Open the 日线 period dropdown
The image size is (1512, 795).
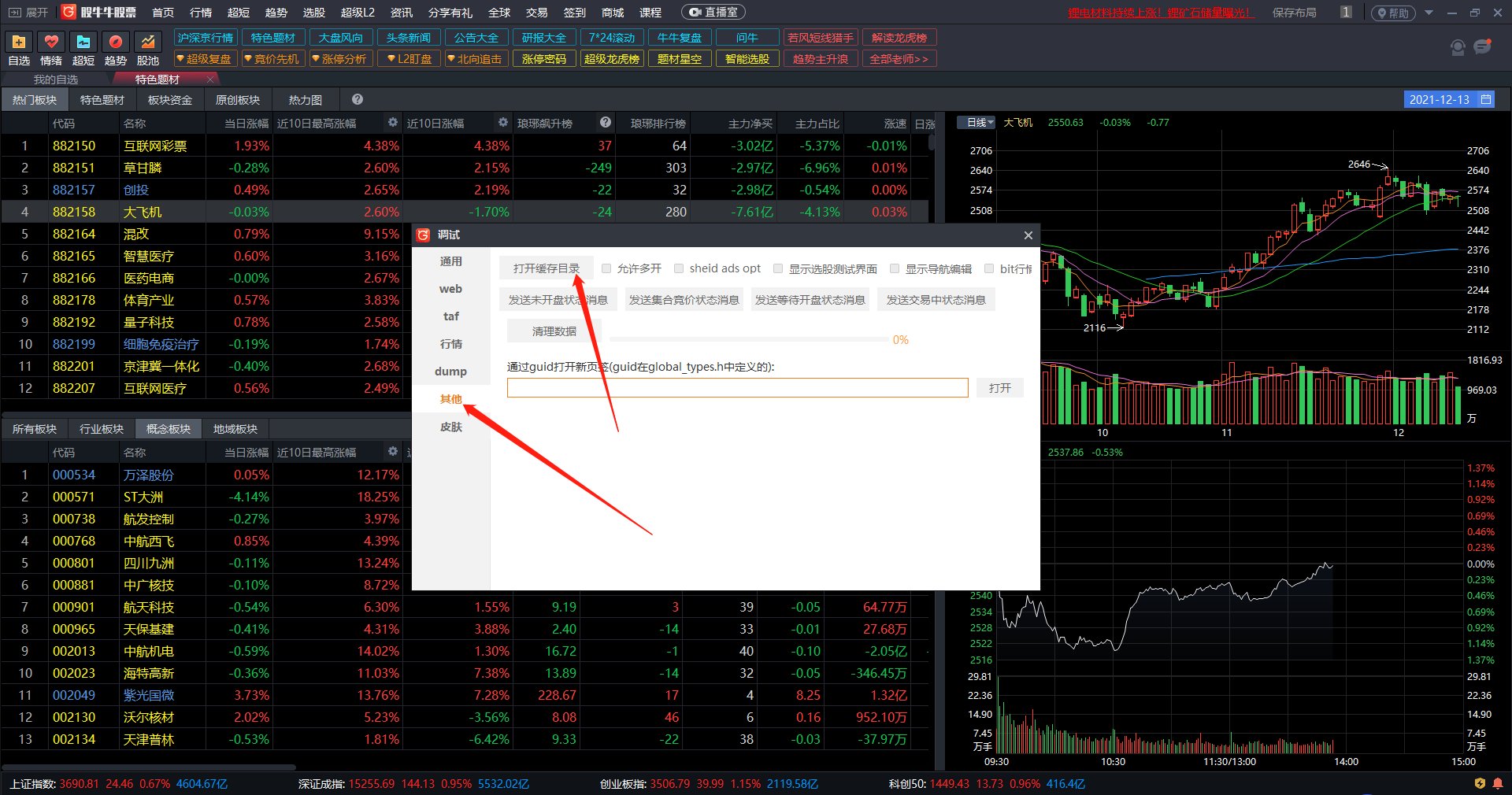point(976,122)
